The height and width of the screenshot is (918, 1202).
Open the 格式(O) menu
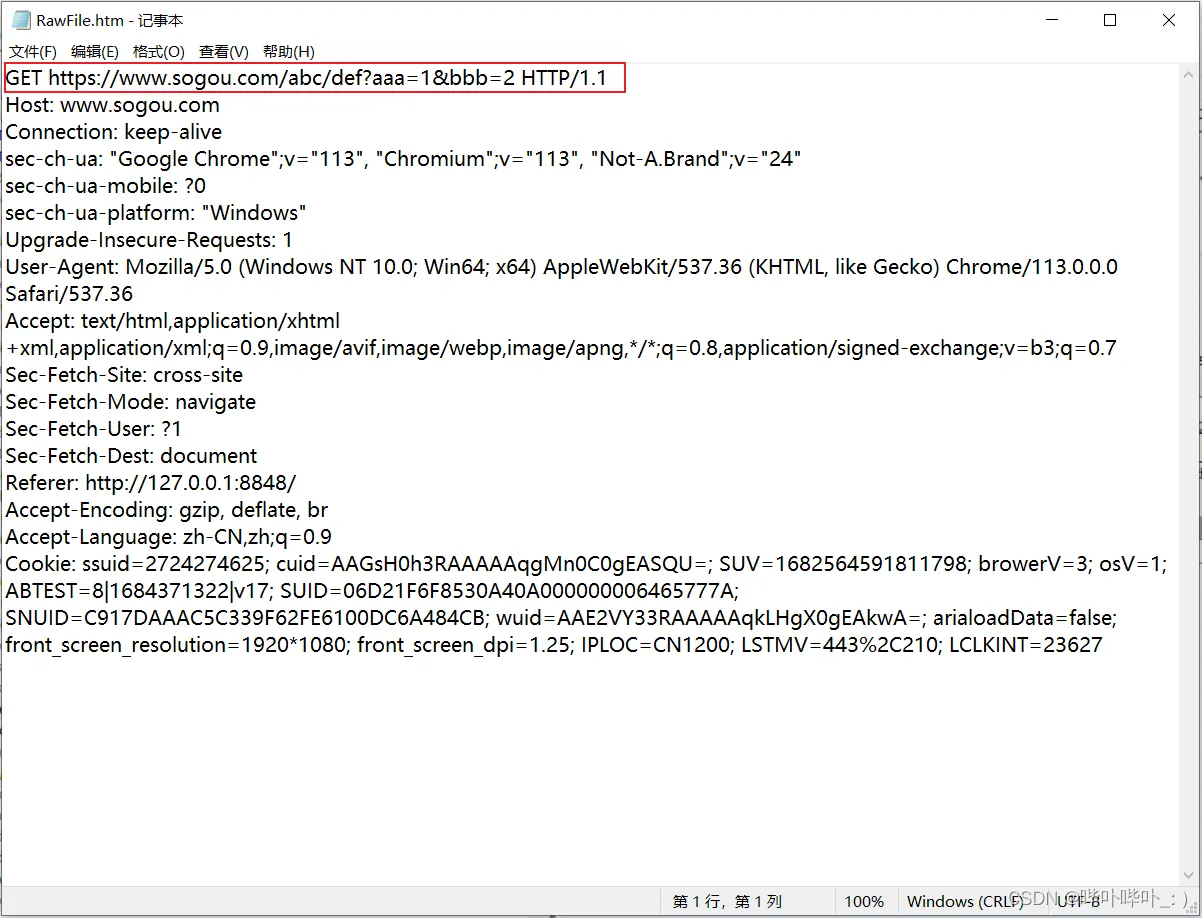point(159,52)
